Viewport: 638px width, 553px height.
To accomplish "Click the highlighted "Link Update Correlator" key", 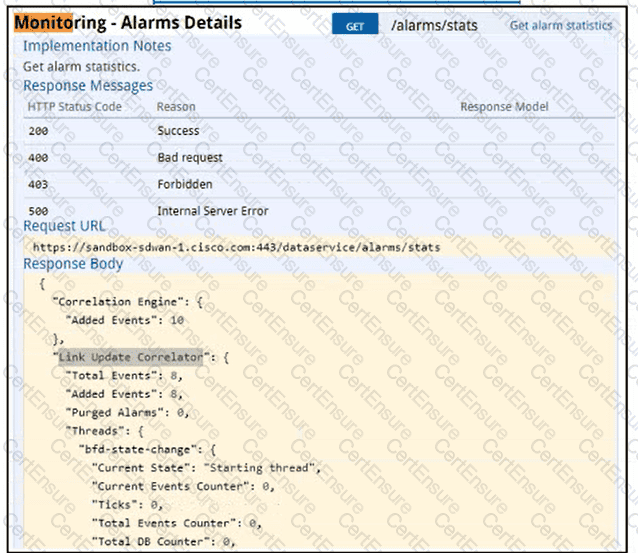I will click(129, 356).
